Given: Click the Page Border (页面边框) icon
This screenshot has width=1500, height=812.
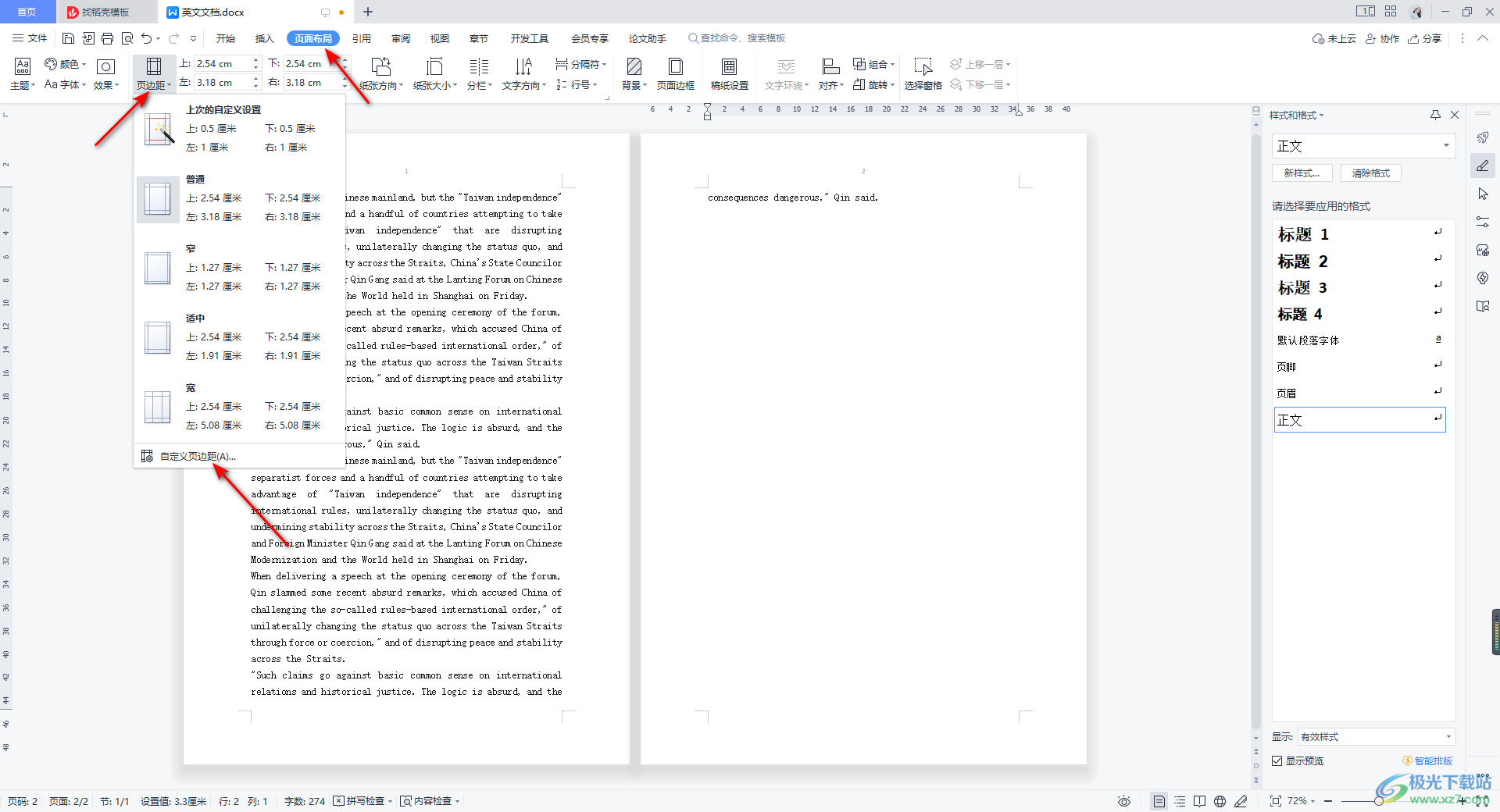Looking at the screenshot, I should [676, 73].
